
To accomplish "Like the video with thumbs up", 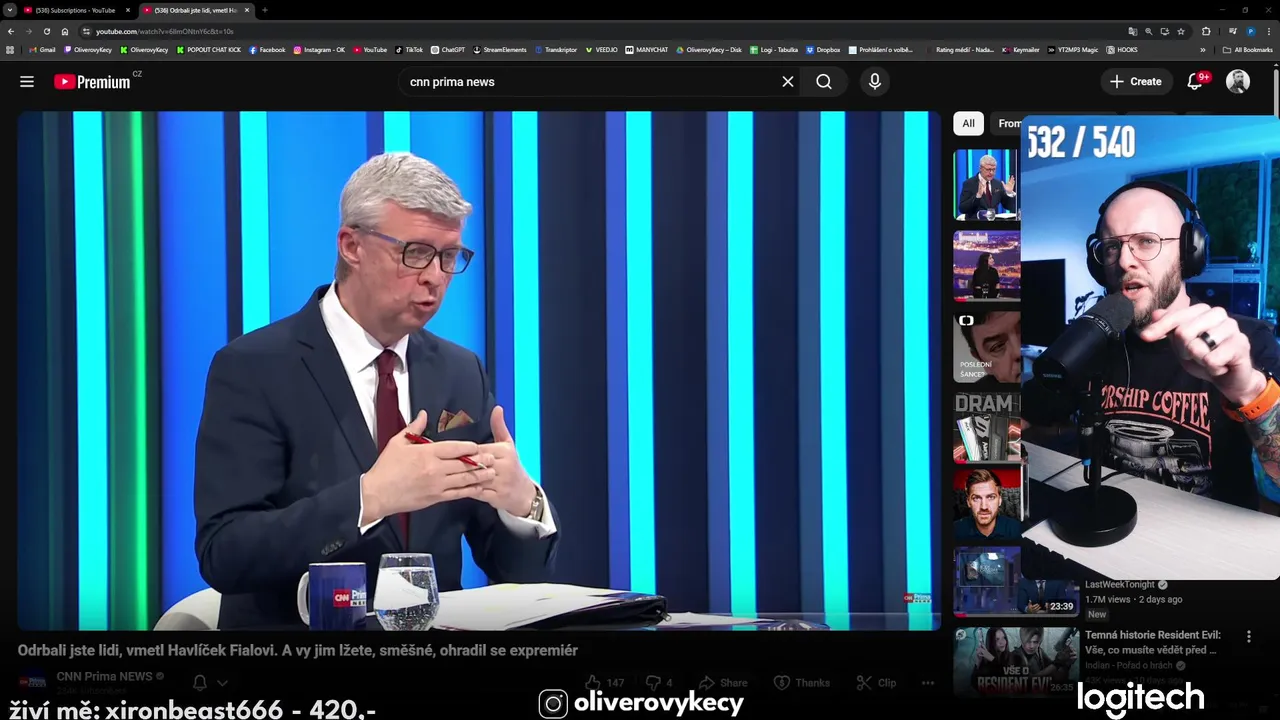I will pos(604,683).
